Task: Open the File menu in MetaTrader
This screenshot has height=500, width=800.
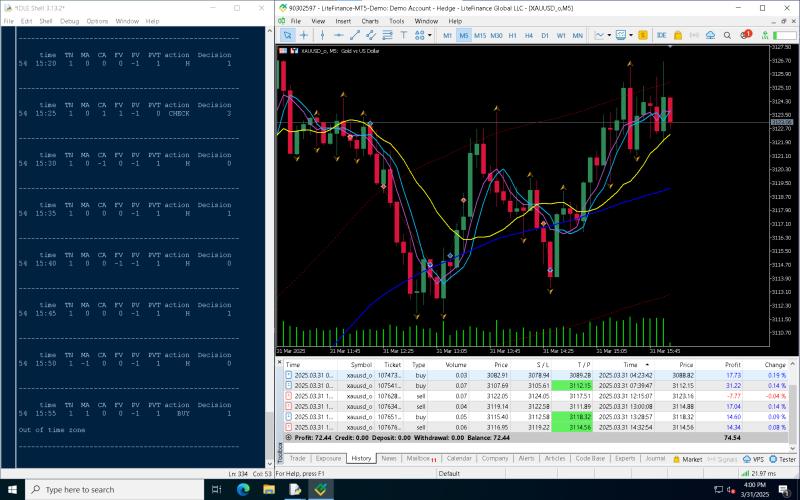Action: pos(296,21)
